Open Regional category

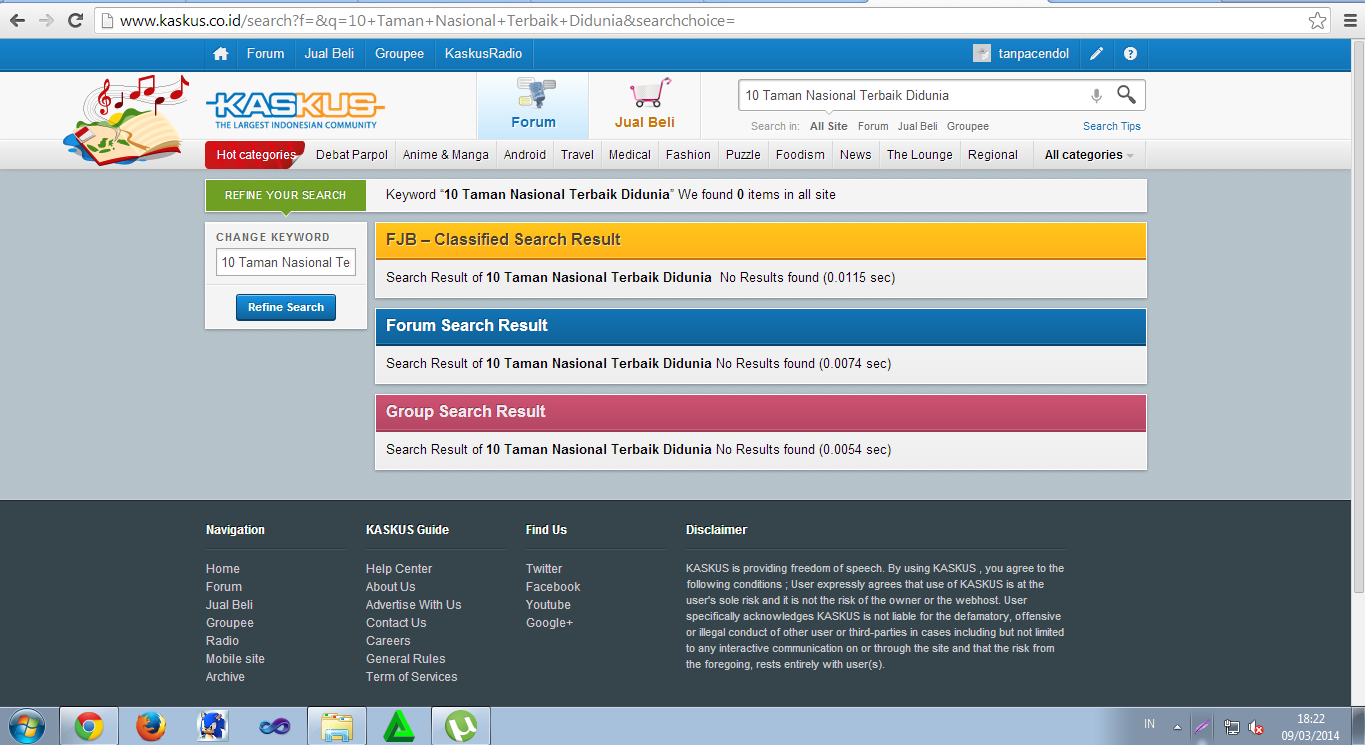click(x=993, y=155)
